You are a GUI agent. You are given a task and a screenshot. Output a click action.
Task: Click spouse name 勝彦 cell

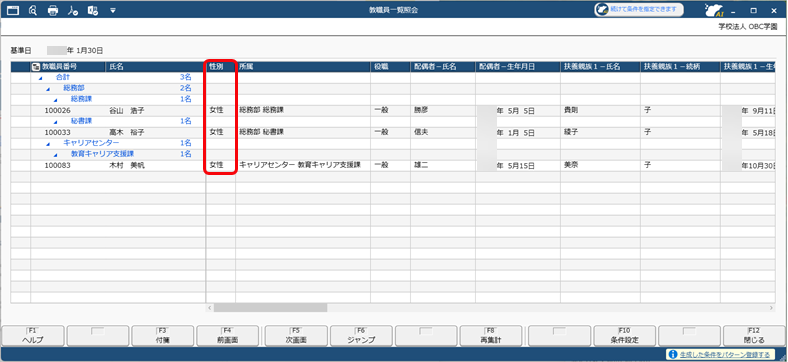[443, 110]
